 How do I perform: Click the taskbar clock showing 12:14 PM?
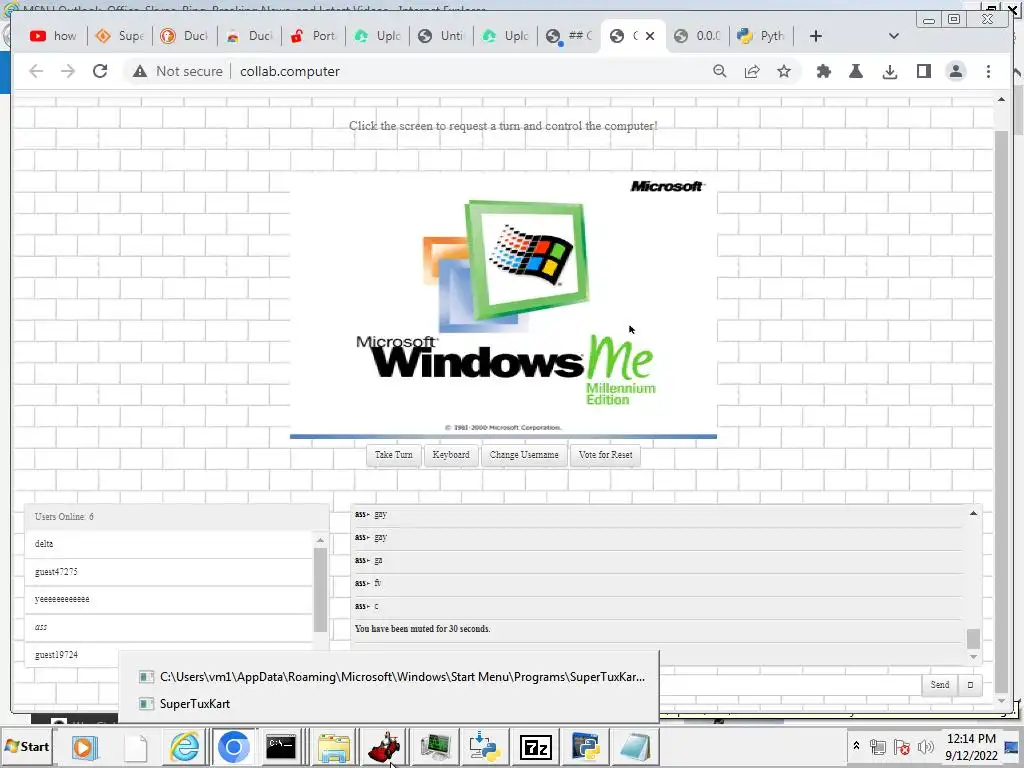pos(971,746)
